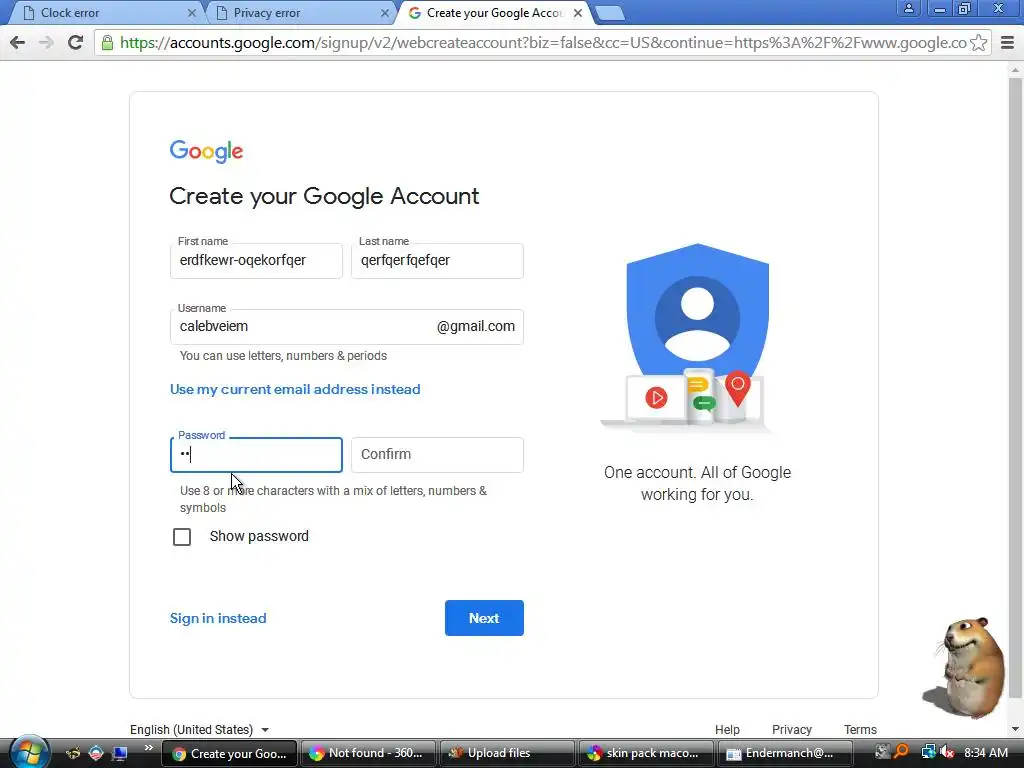Close the Privacy error tab
This screenshot has height=768, width=1024.
(385, 13)
